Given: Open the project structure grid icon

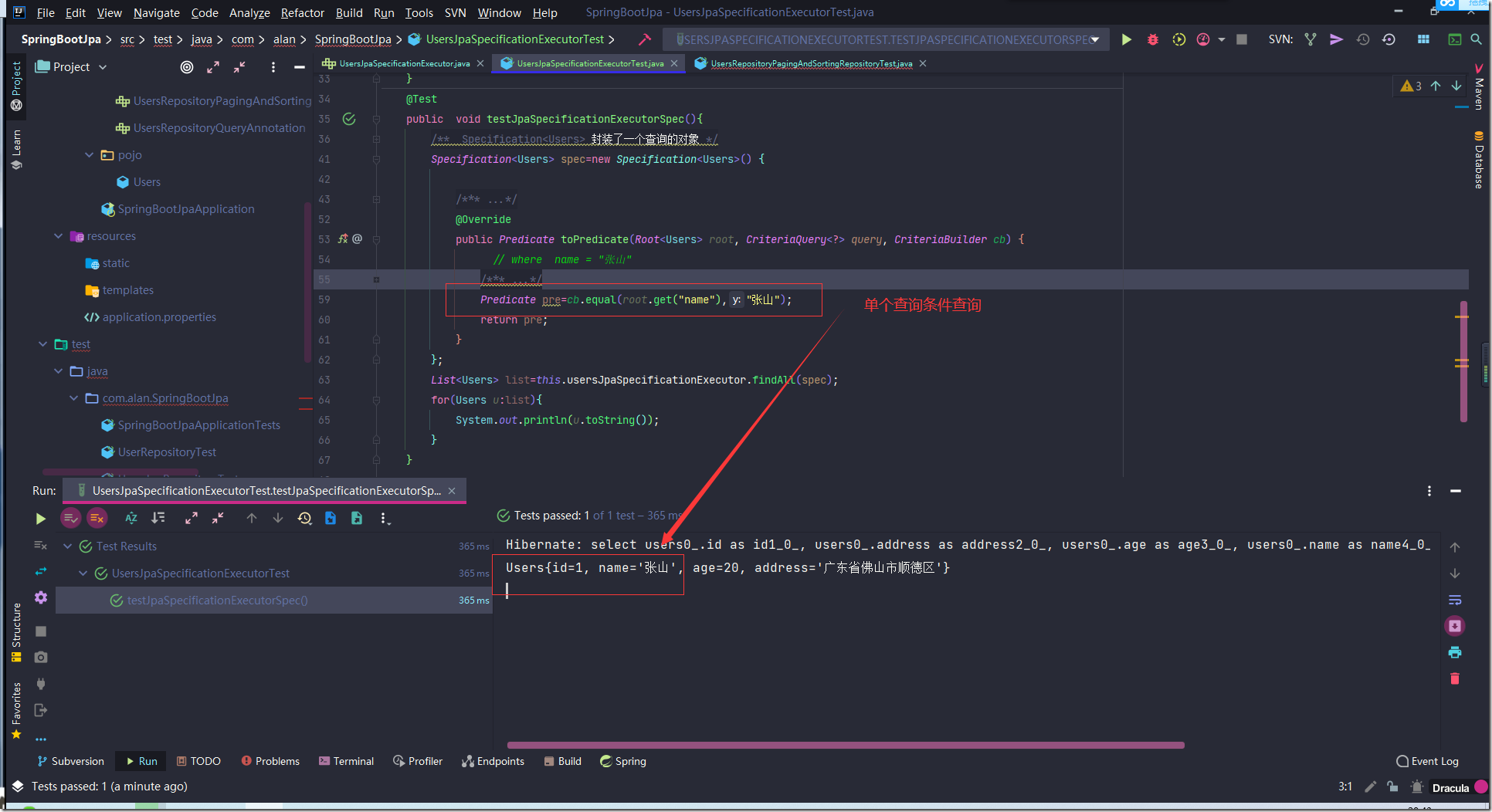Looking at the screenshot, I should 1423,39.
